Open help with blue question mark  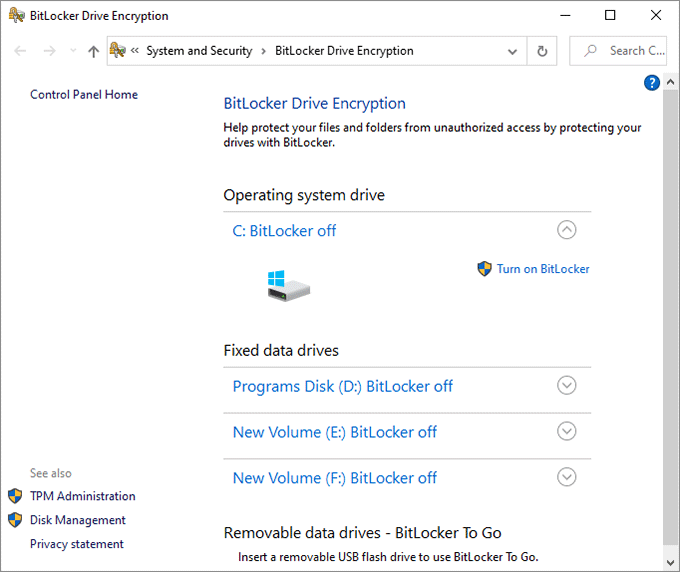652,82
